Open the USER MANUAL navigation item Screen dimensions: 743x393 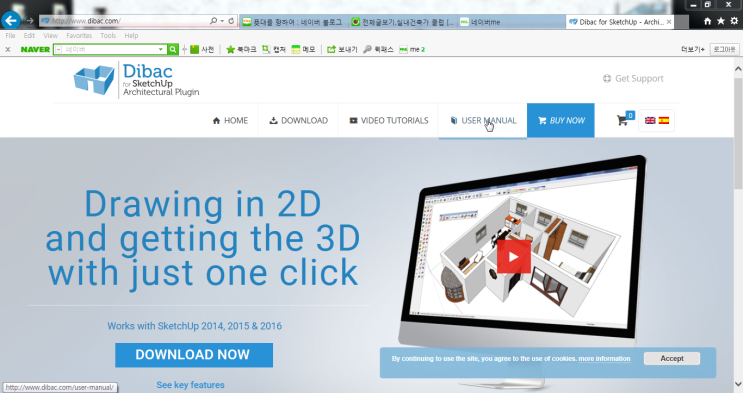[483, 120]
